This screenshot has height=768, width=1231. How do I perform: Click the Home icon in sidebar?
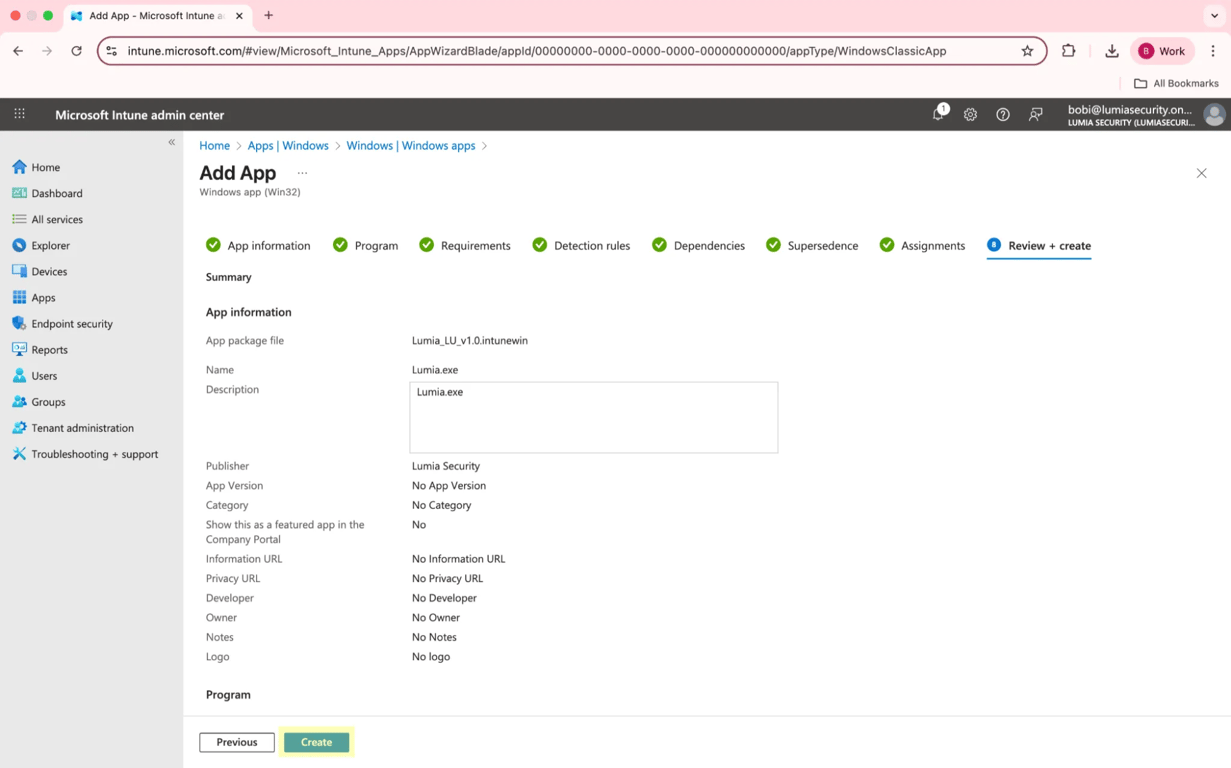pyautogui.click(x=19, y=167)
